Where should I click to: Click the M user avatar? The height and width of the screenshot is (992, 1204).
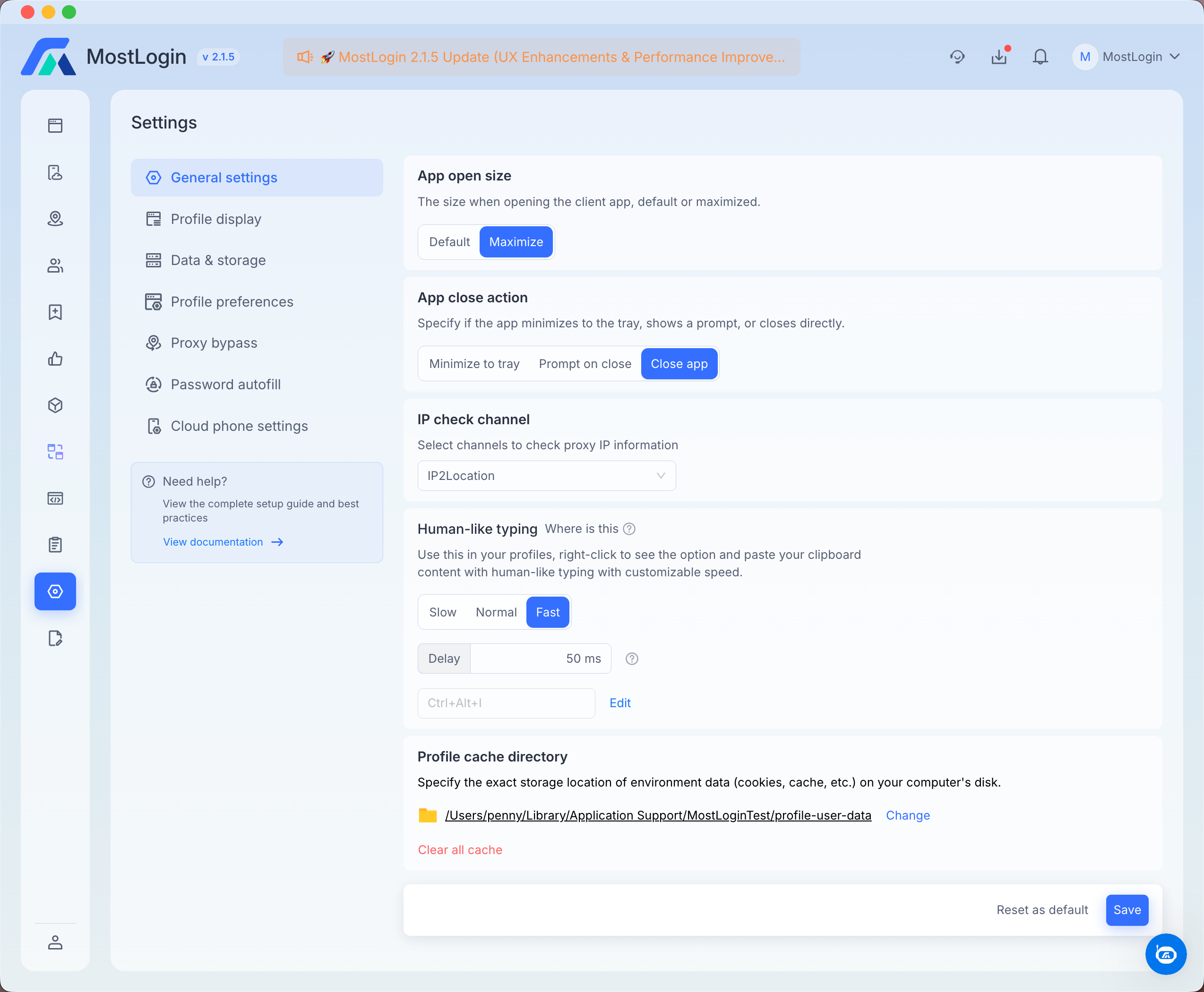pos(1085,57)
